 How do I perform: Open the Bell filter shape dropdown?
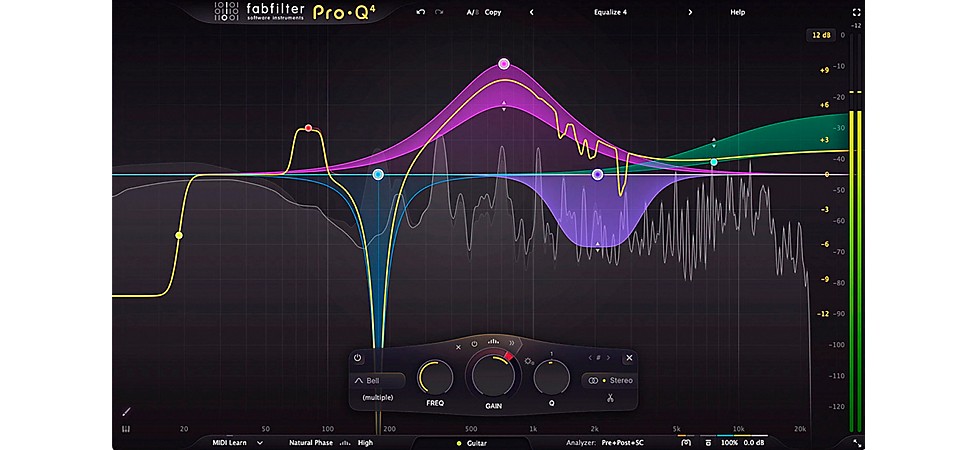[378, 380]
